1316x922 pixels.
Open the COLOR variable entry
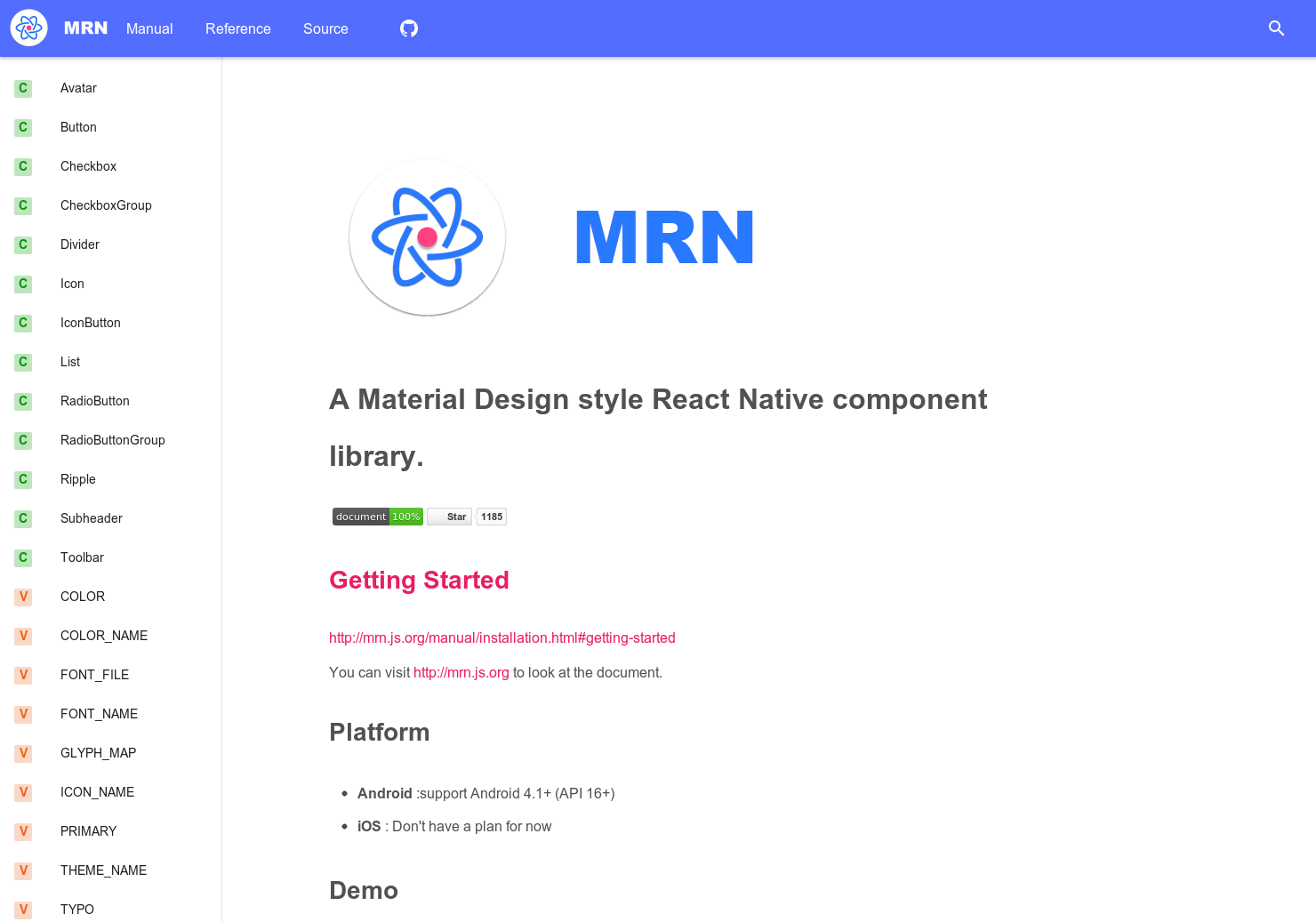point(83,597)
